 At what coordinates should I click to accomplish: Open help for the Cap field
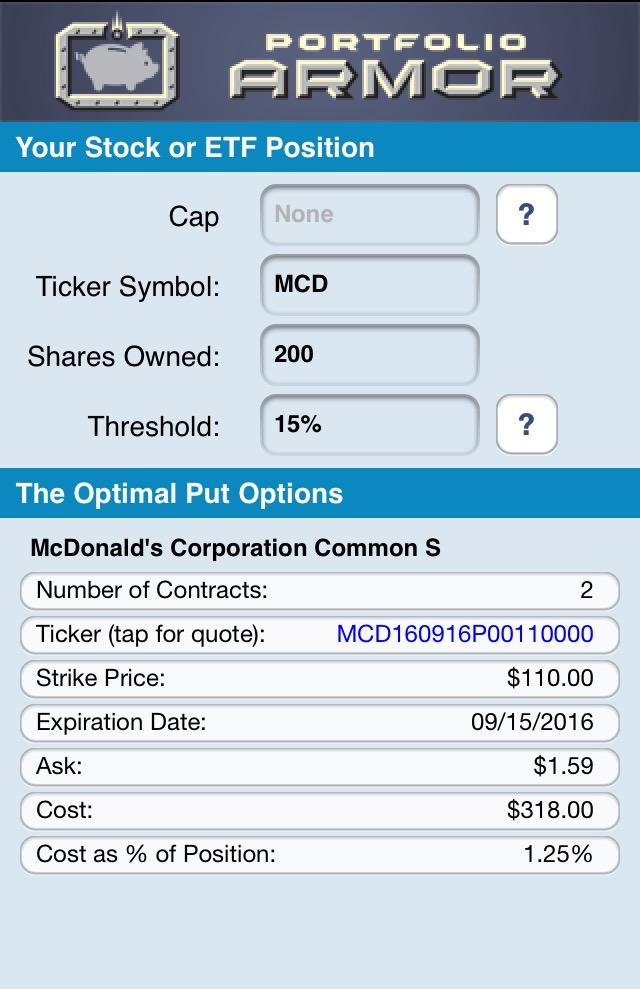click(527, 214)
